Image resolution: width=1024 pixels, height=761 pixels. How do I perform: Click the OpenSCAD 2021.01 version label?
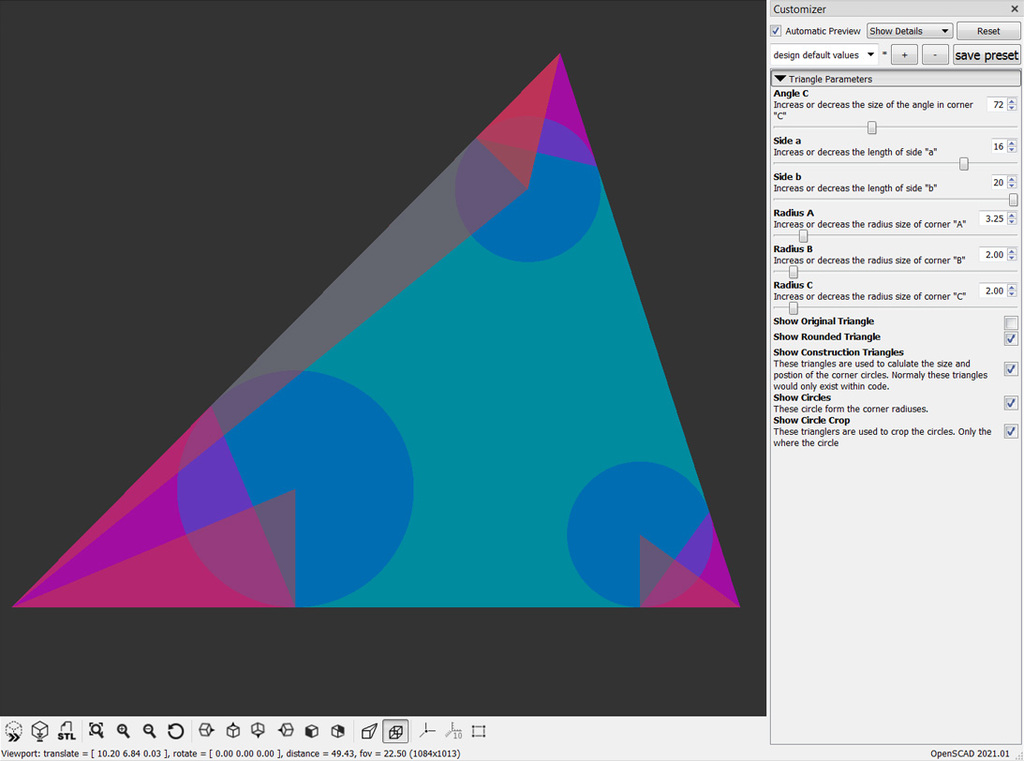[x=969, y=753]
